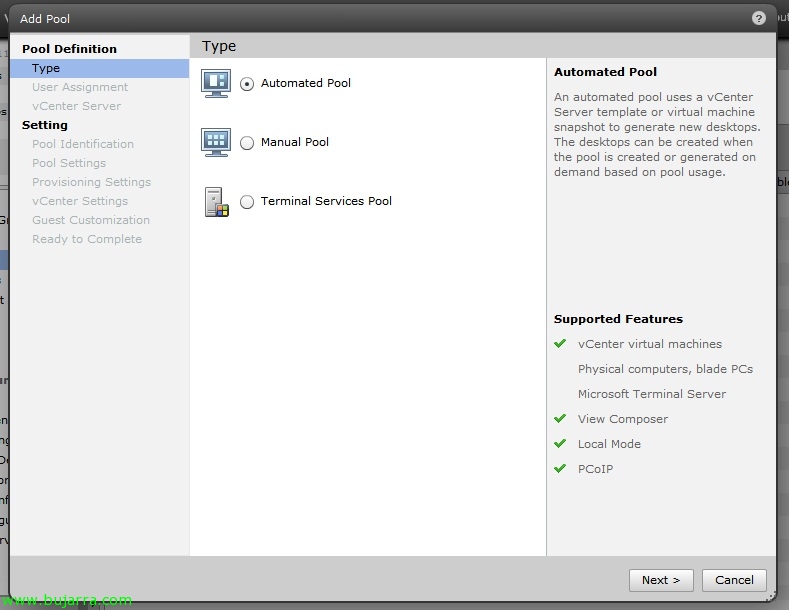
Task: Open Provisioning Settings step
Action: [x=91, y=182]
